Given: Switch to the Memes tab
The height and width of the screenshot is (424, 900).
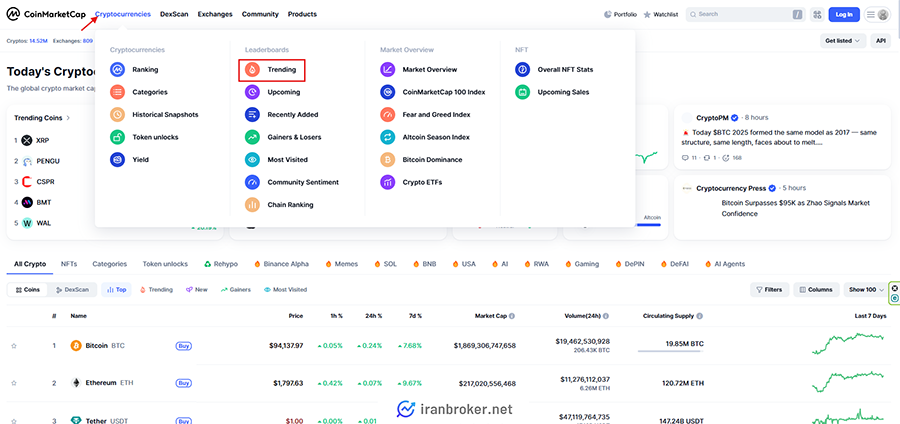Looking at the screenshot, I should click(342, 264).
